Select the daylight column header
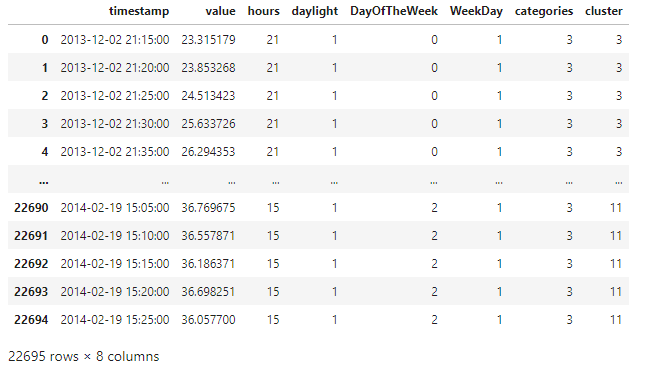 [x=315, y=11]
